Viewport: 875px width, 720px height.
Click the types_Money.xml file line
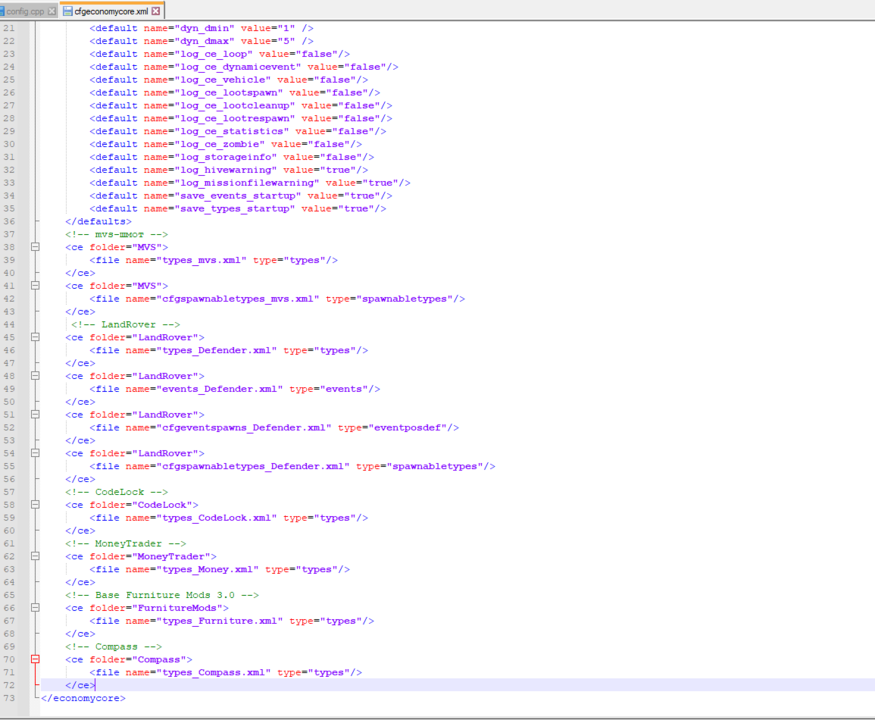point(220,569)
